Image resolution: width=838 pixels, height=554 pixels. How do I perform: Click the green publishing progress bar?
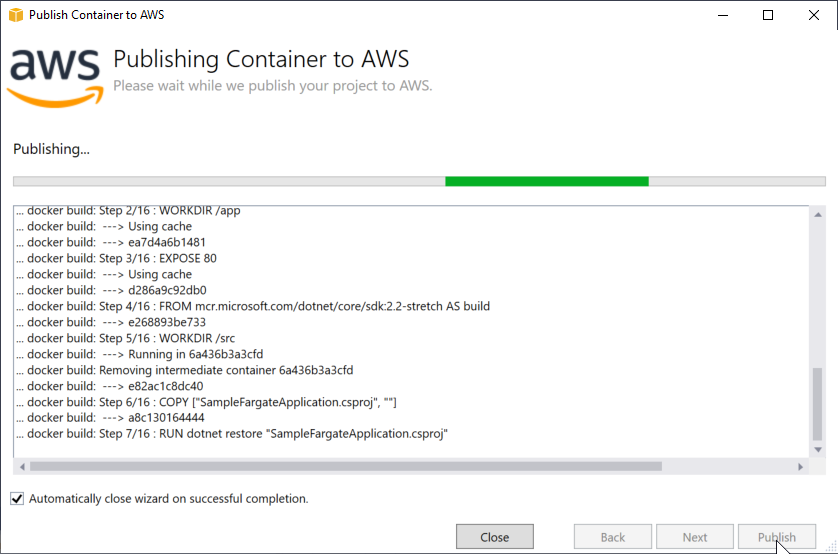tap(547, 182)
